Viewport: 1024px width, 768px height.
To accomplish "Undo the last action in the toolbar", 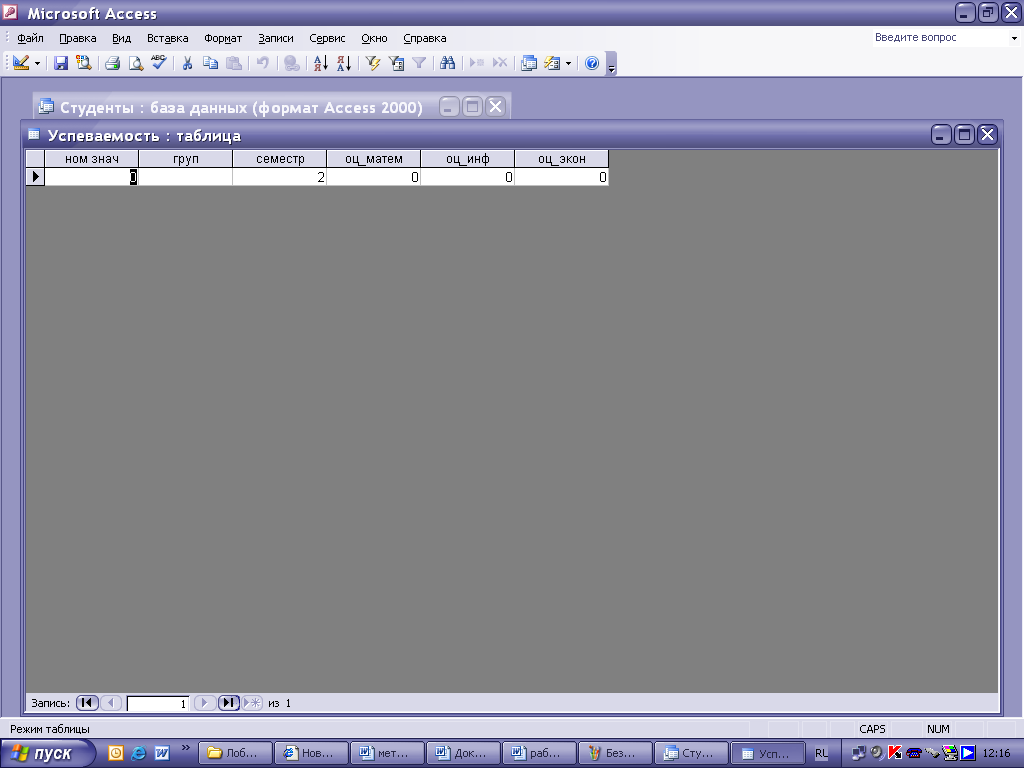I will (x=263, y=63).
